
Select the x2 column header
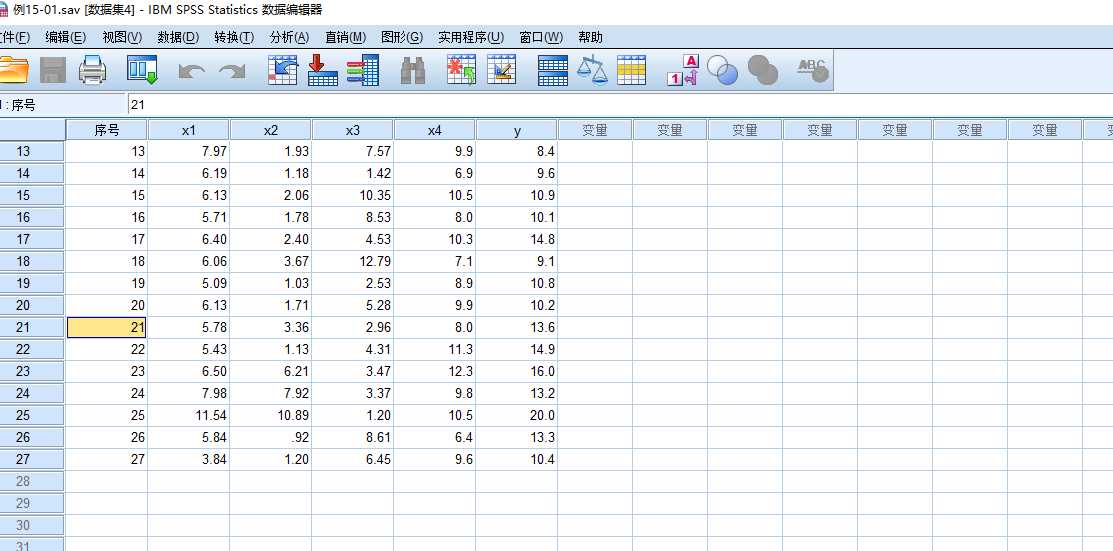[270, 130]
